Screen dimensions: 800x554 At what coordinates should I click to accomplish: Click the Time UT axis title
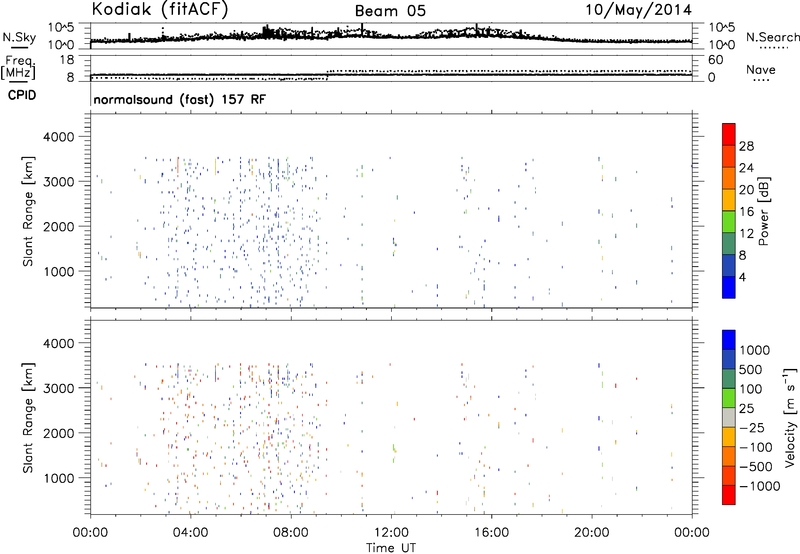pyautogui.click(x=391, y=548)
